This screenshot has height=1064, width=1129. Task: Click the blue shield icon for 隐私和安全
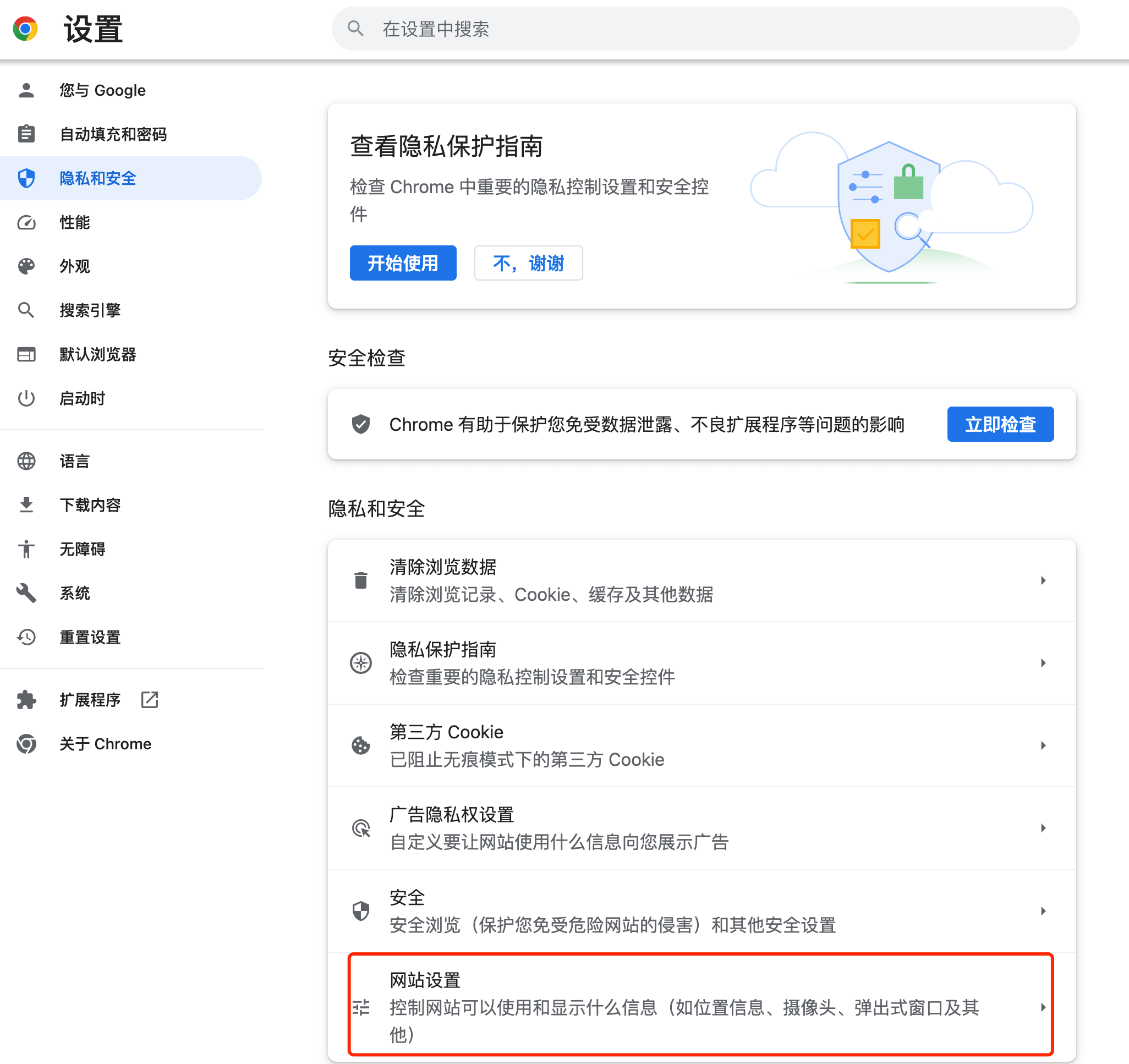click(x=26, y=178)
